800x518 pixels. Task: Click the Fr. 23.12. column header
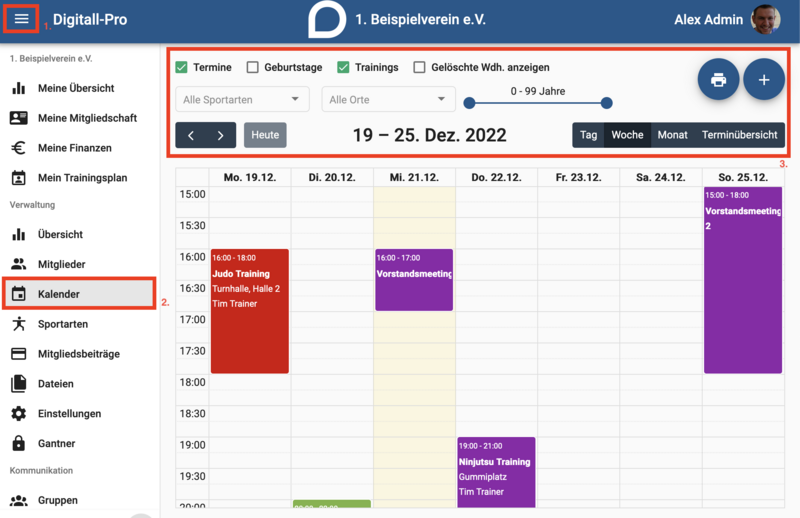pos(579,178)
